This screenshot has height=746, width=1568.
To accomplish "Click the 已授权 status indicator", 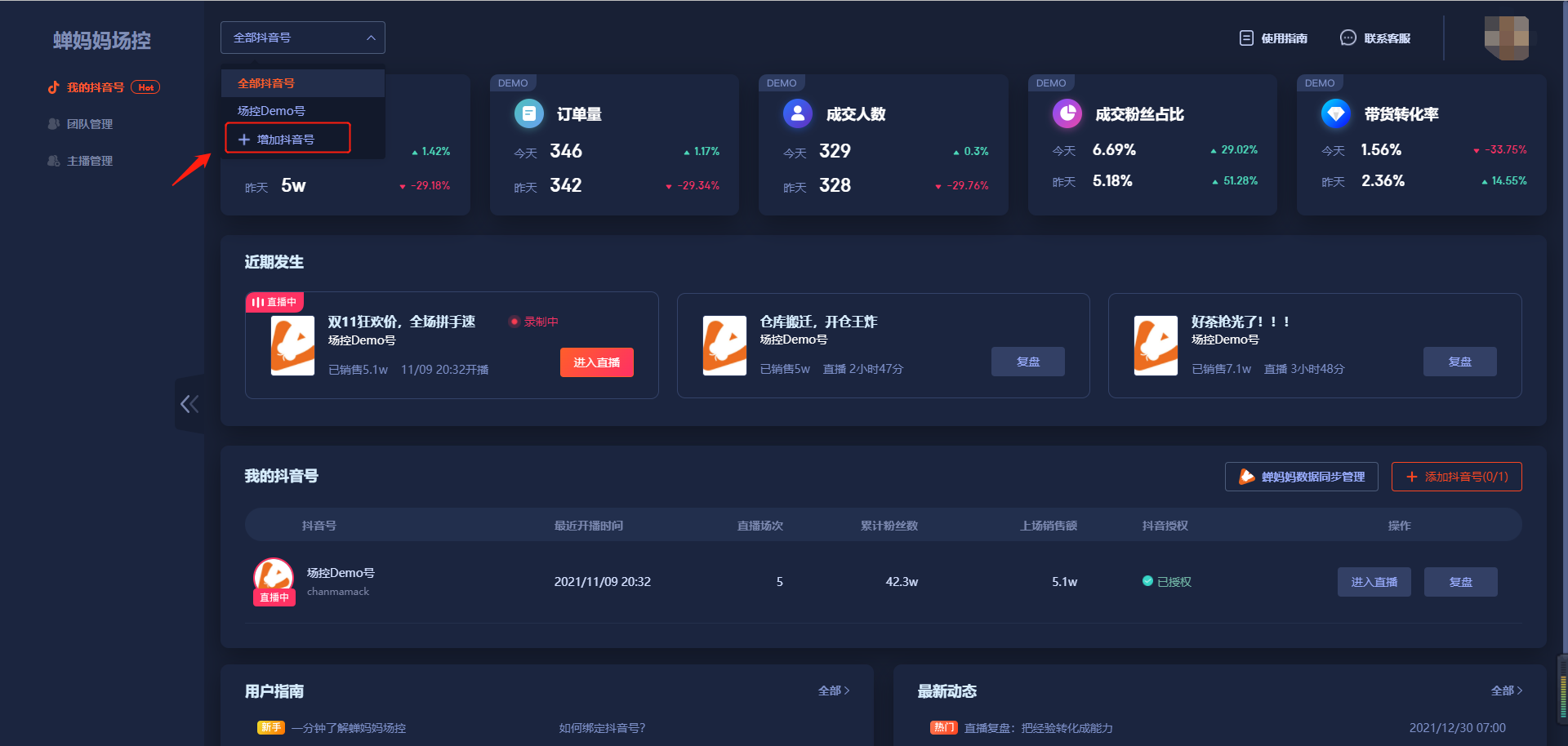I will [1167, 582].
